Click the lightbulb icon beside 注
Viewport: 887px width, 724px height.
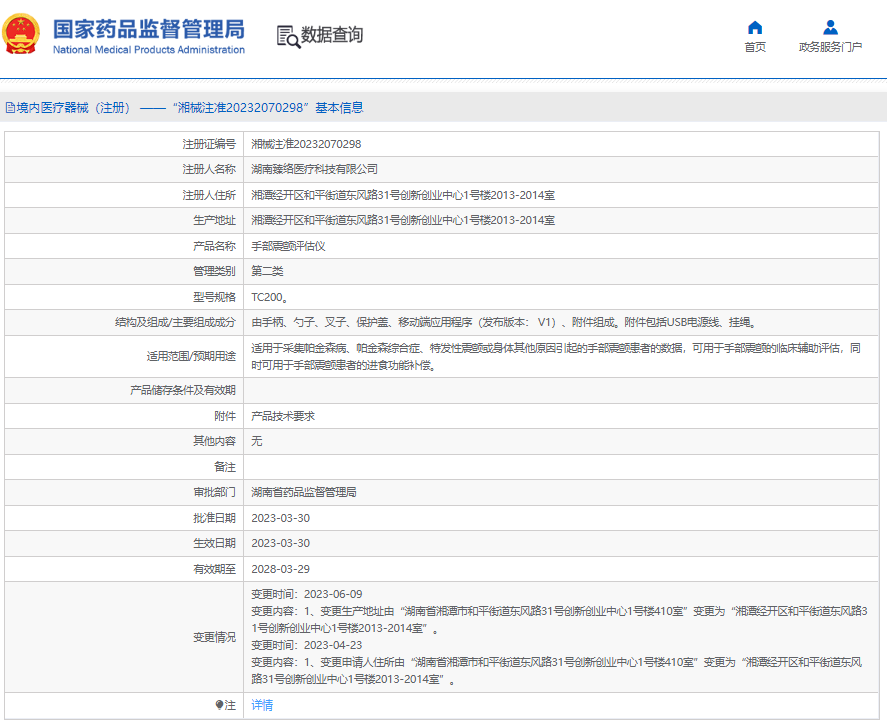(219, 705)
